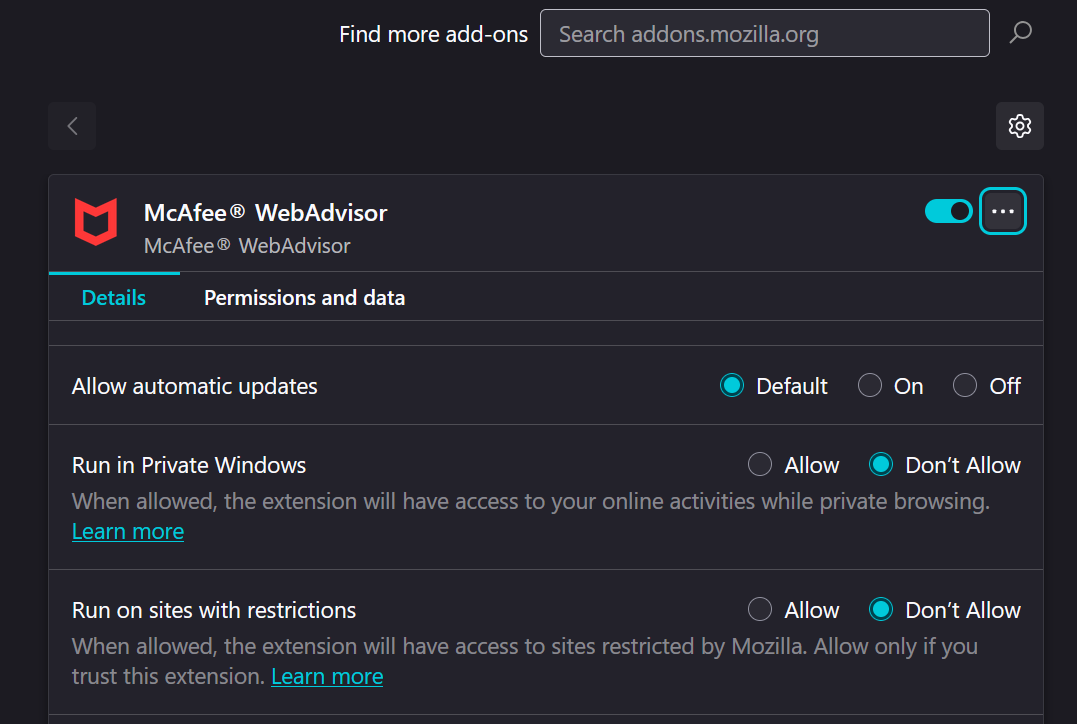Go back using the left chevron
1077x724 pixels.
coord(72,126)
